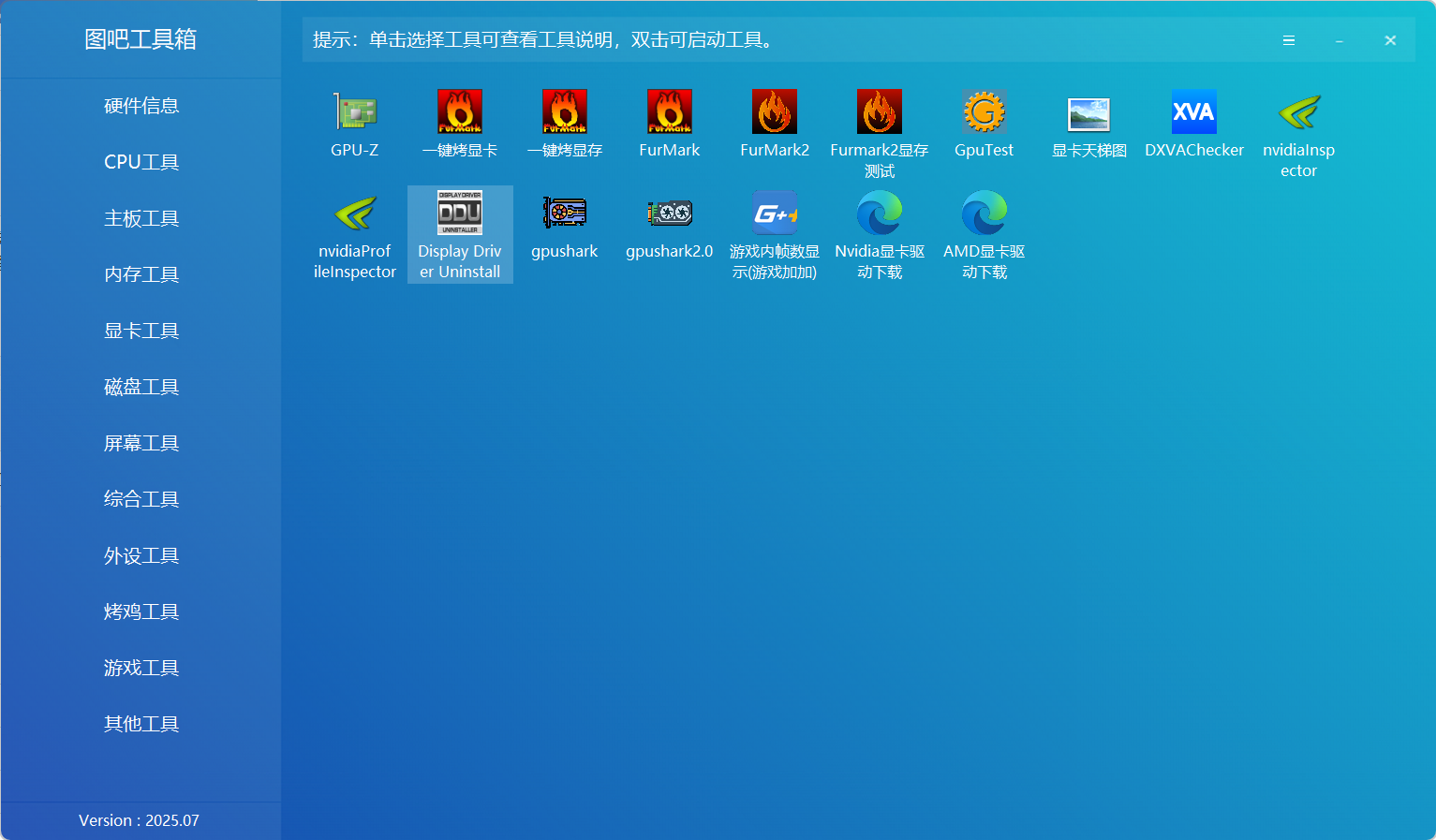Minimize the 图吧工具箱 window

1340,40
